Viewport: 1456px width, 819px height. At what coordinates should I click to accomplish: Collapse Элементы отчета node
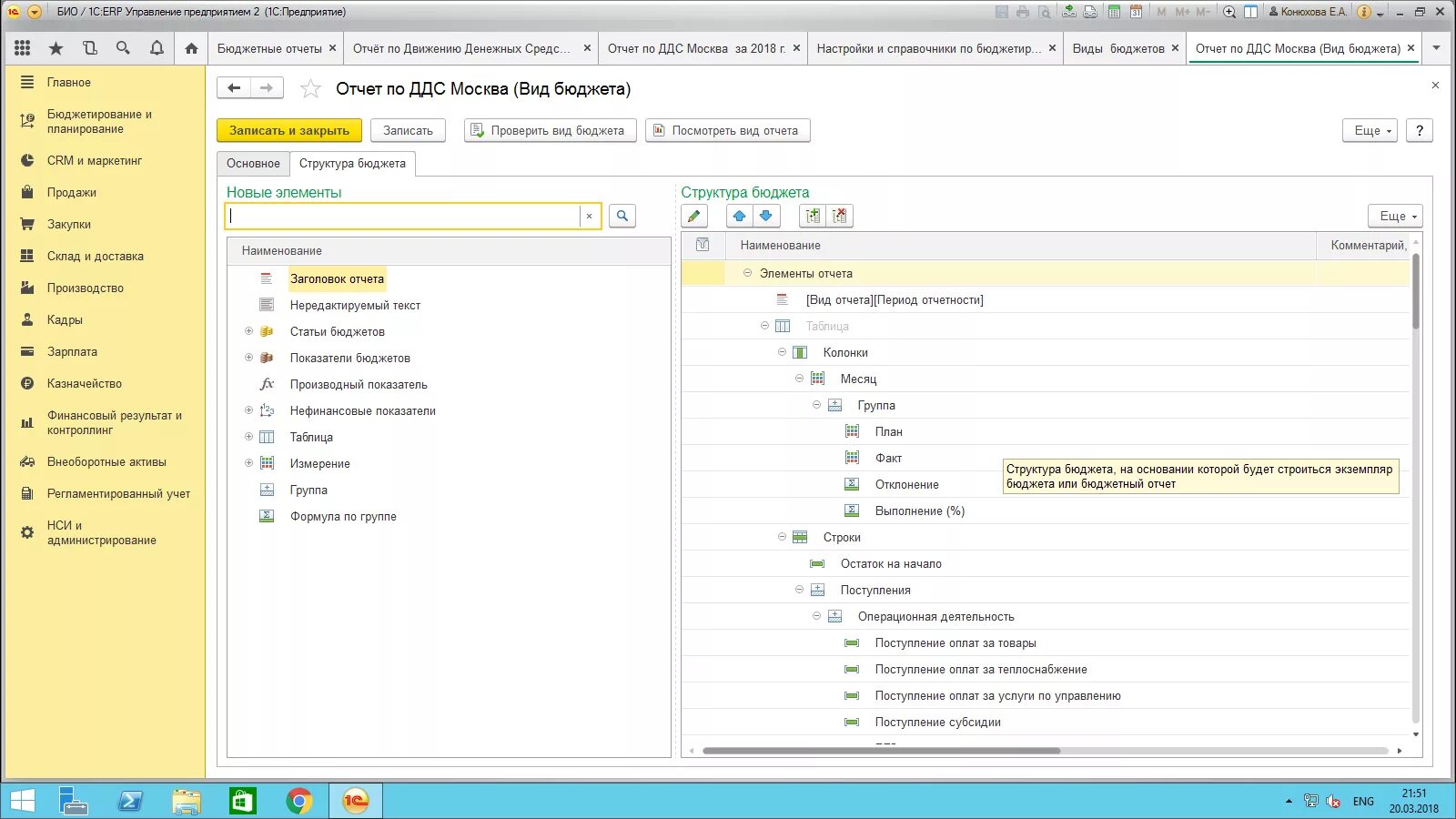coord(747,273)
